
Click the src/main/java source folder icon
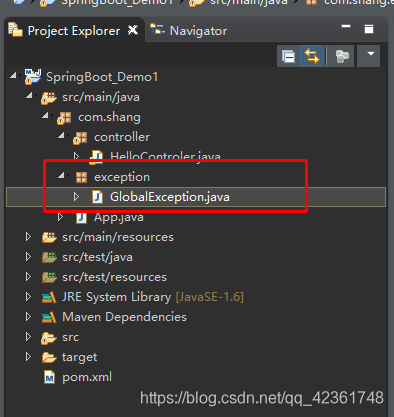[49, 98]
